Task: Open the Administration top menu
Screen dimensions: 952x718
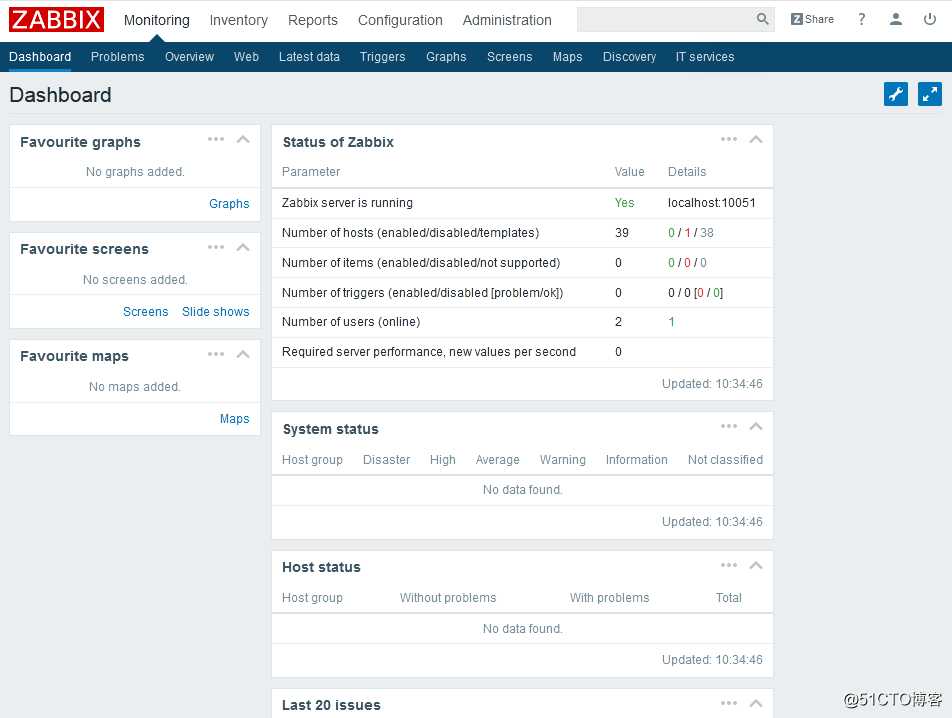Action: point(507,20)
